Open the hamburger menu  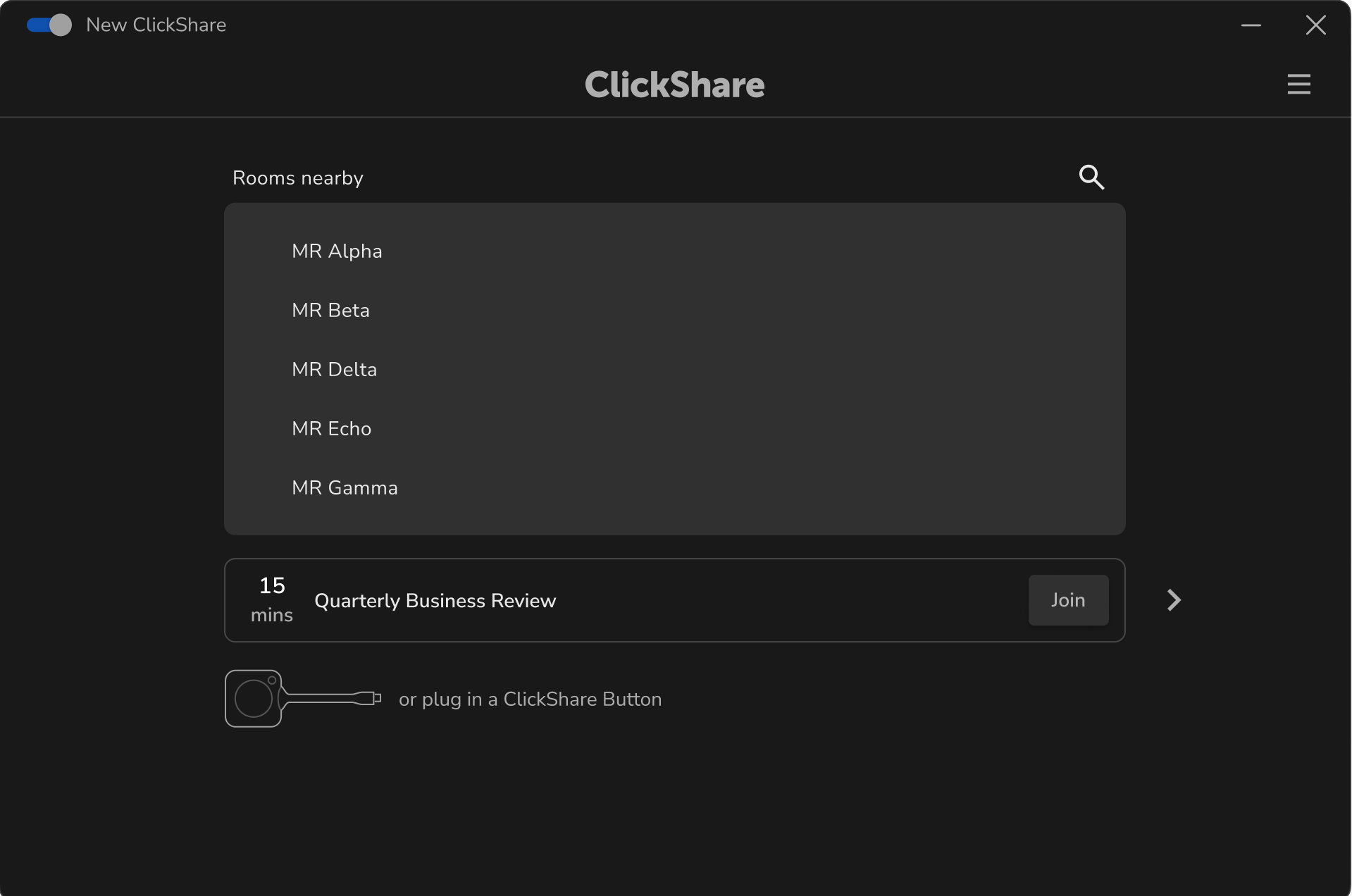pos(1298,85)
